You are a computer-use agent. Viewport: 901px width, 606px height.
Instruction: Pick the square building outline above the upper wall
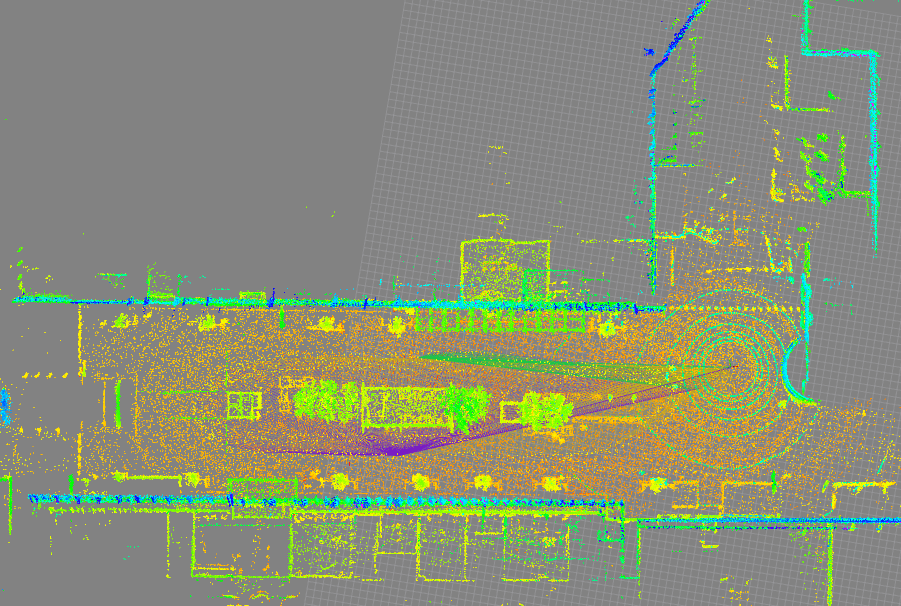click(x=505, y=270)
